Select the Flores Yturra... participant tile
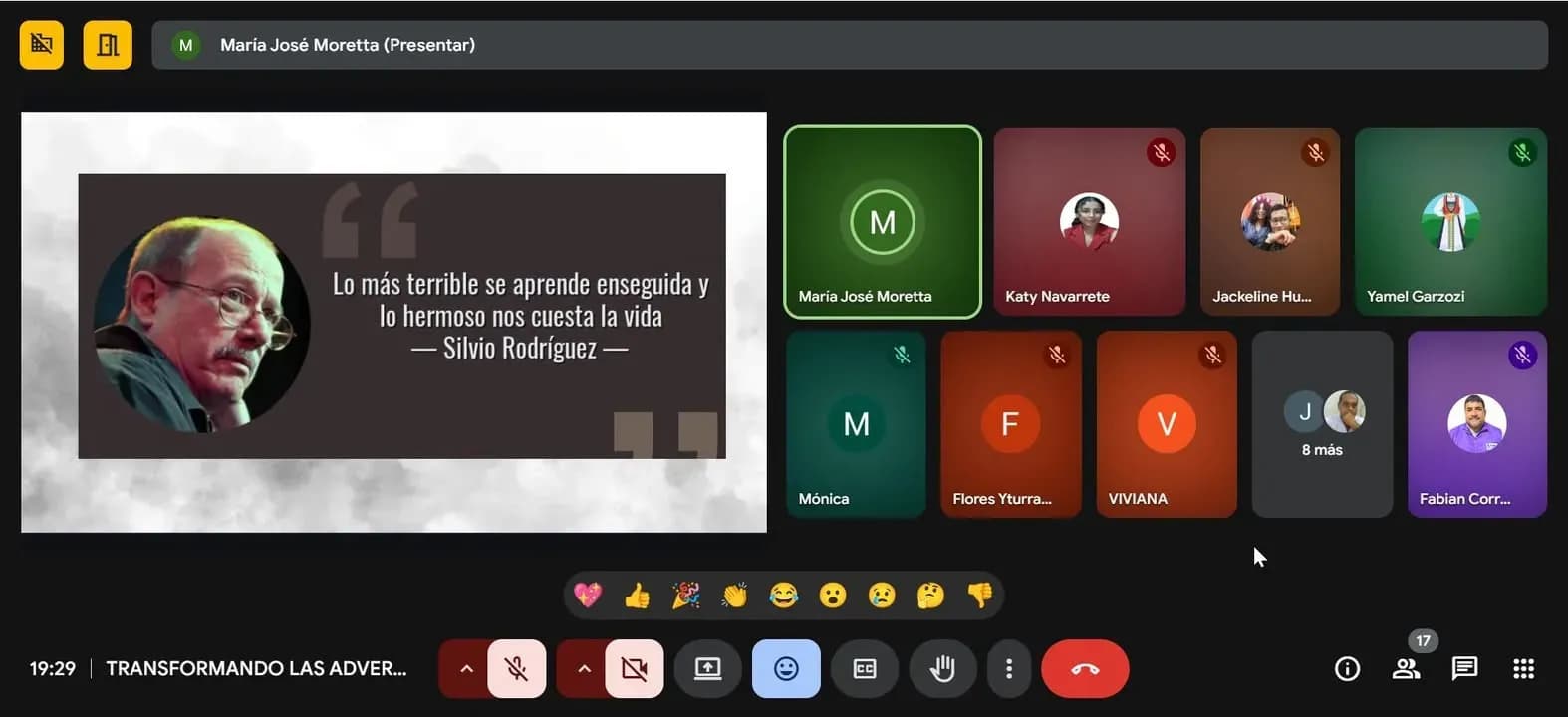The width and height of the screenshot is (1568, 717). 1011,424
